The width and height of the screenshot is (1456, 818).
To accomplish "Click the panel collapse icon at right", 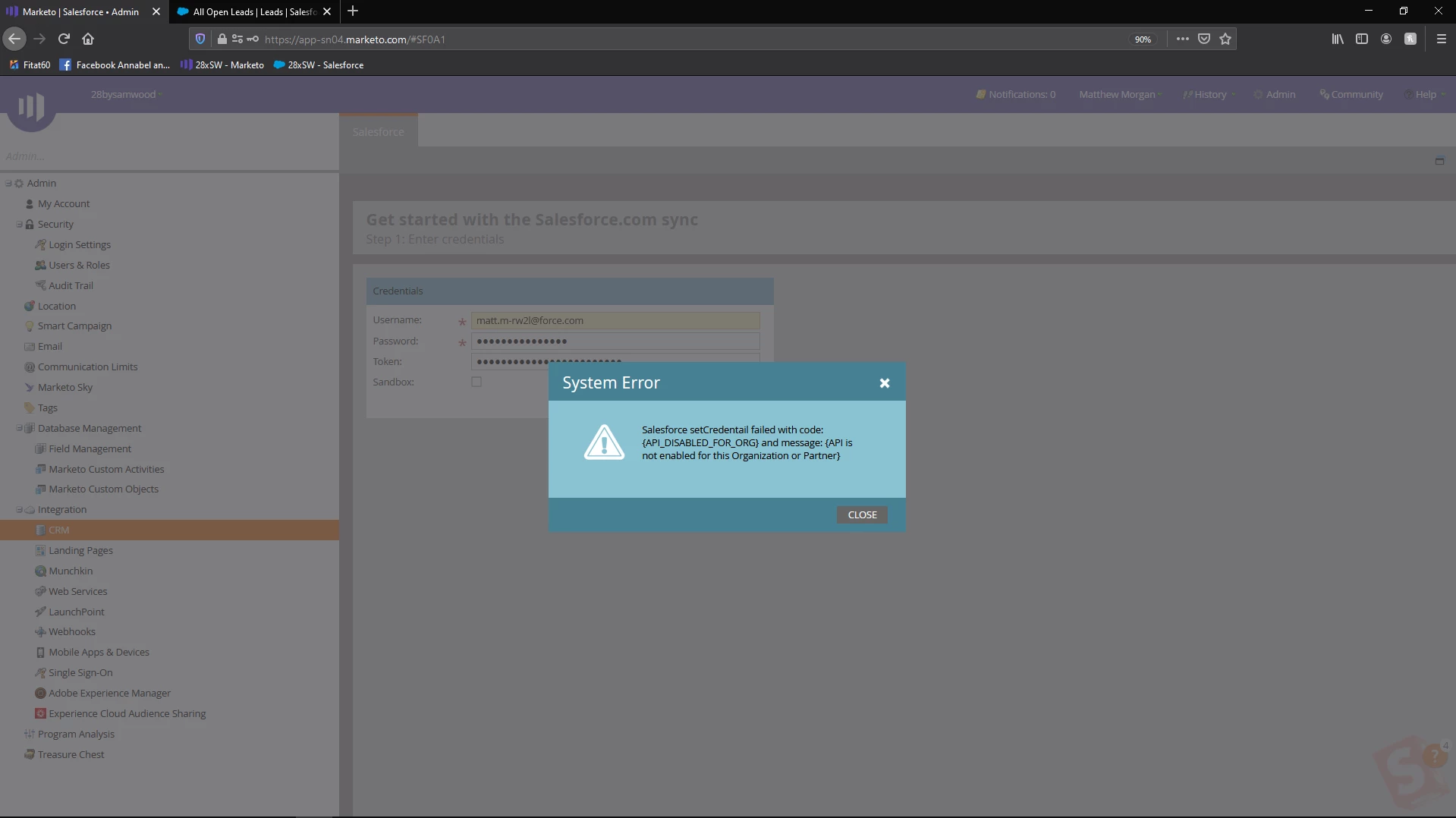I will click(1439, 161).
